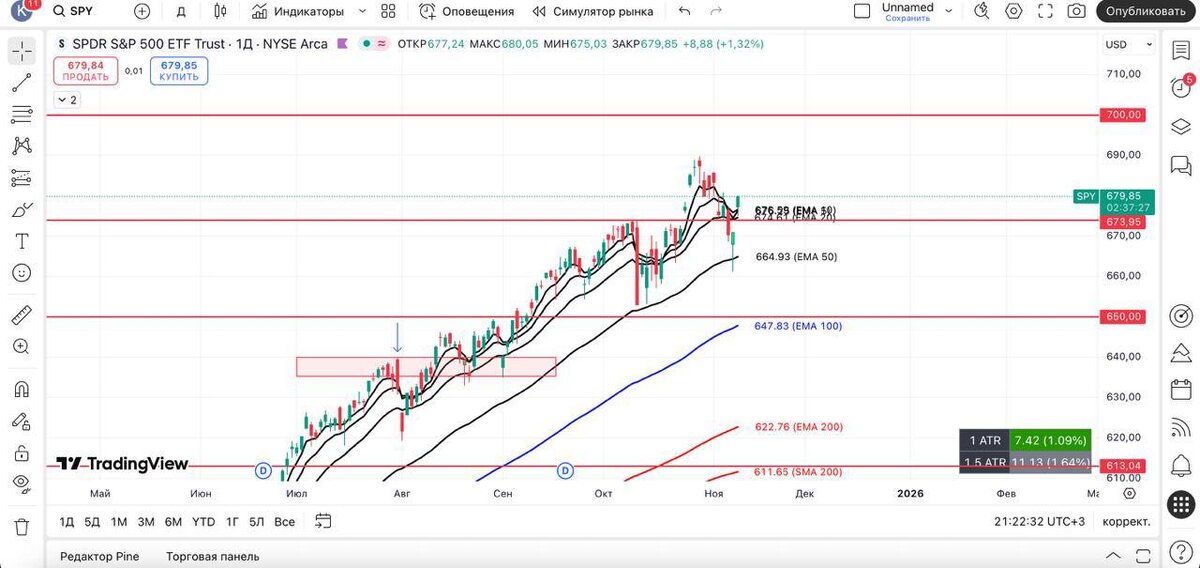Open the chats panel icon

coord(1180,164)
